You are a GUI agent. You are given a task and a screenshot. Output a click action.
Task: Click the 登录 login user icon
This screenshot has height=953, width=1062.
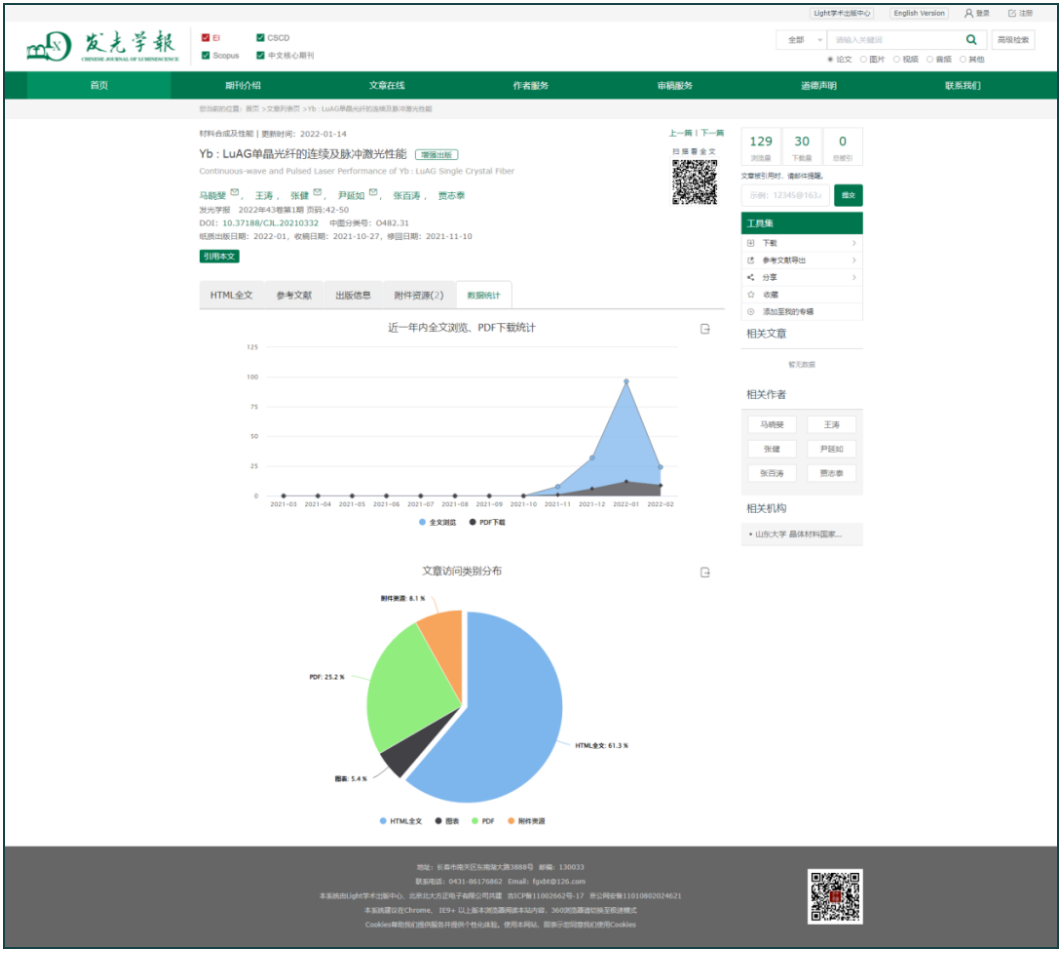click(x=968, y=13)
